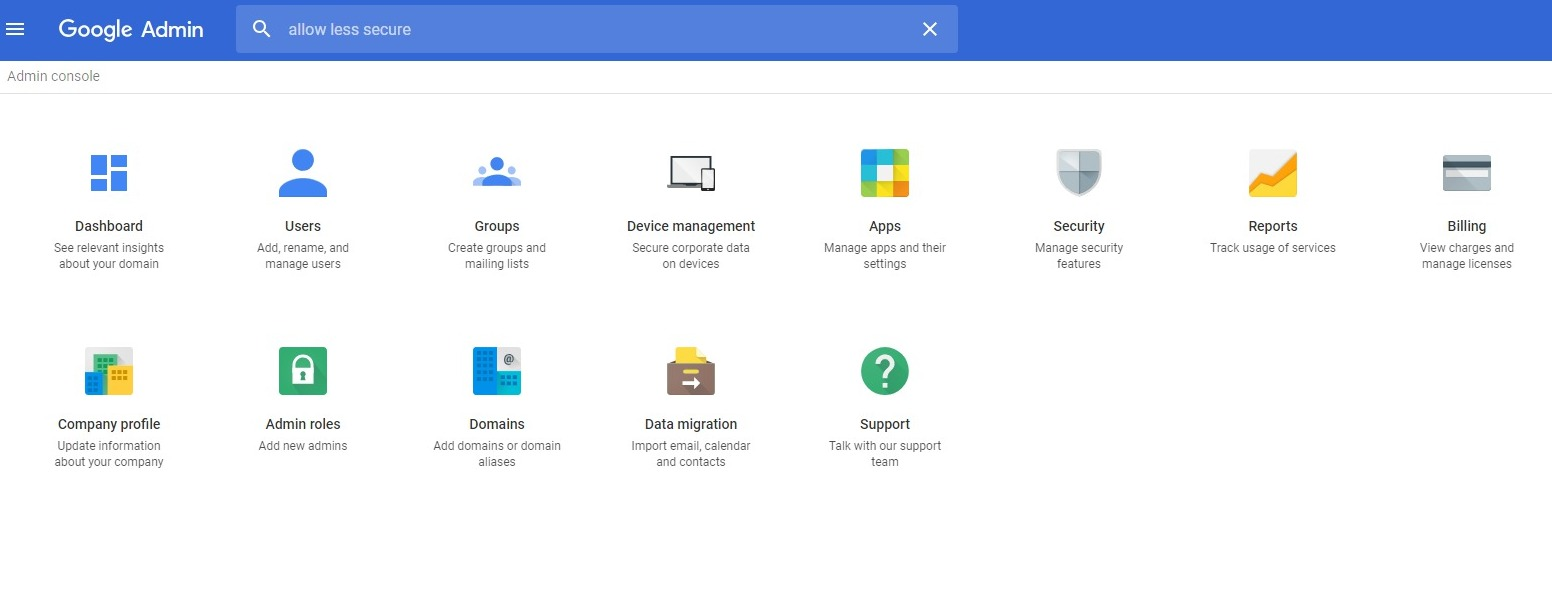Image resolution: width=1552 pixels, height=593 pixels.
Task: Click 'Secure corporate data on devices' text
Action: click(x=691, y=256)
